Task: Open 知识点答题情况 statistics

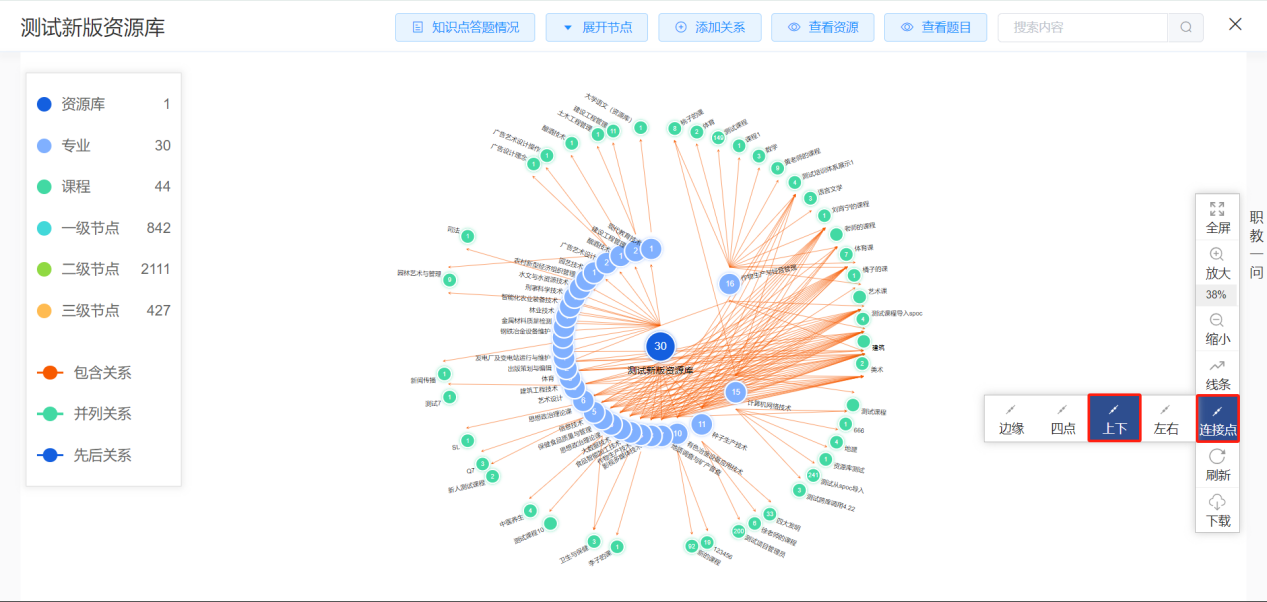Action: 465,27
